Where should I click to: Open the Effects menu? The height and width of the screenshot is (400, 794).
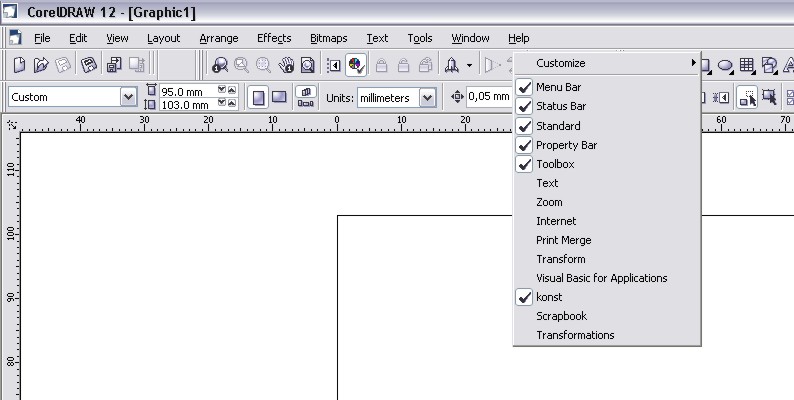point(274,38)
